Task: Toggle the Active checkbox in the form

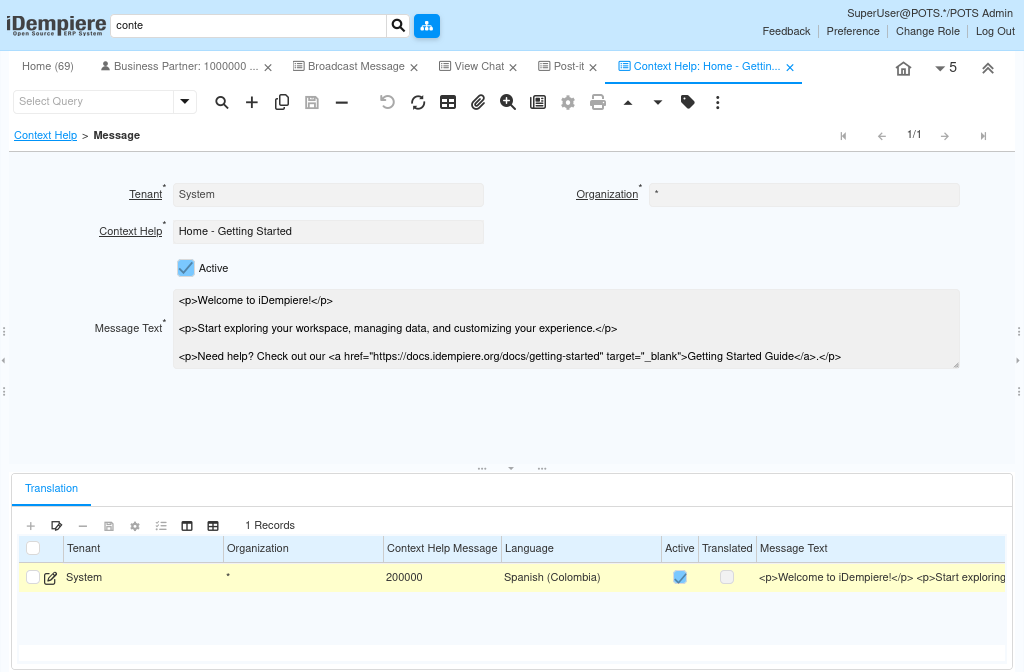Action: tap(185, 268)
